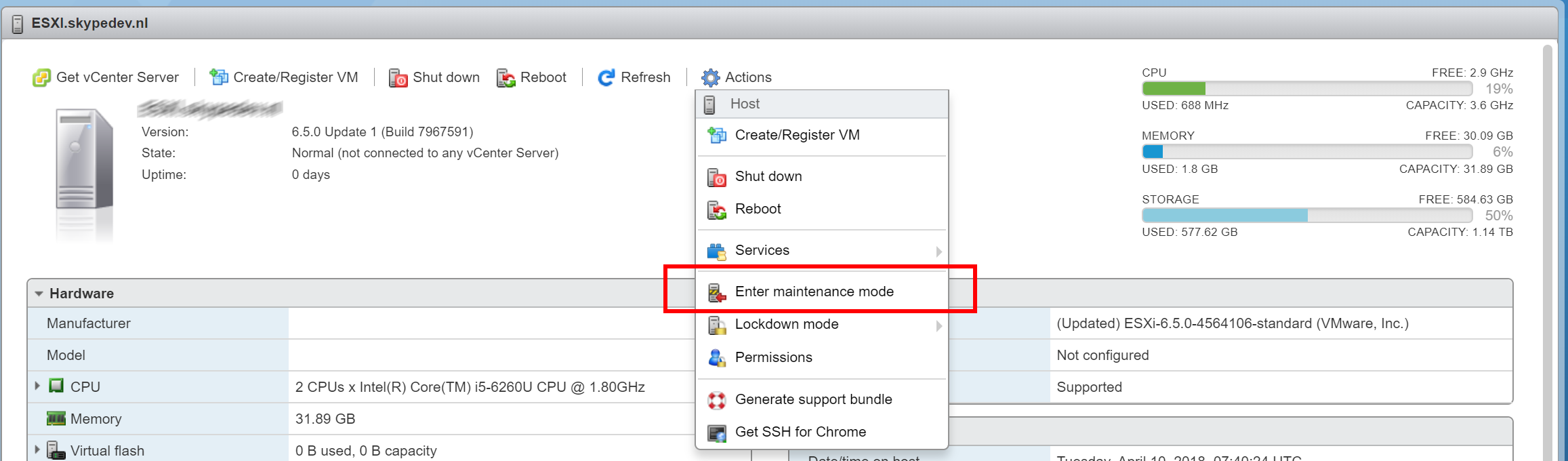The image size is (1568, 461).
Task: Click the Reboot toolbar label
Action: click(543, 77)
